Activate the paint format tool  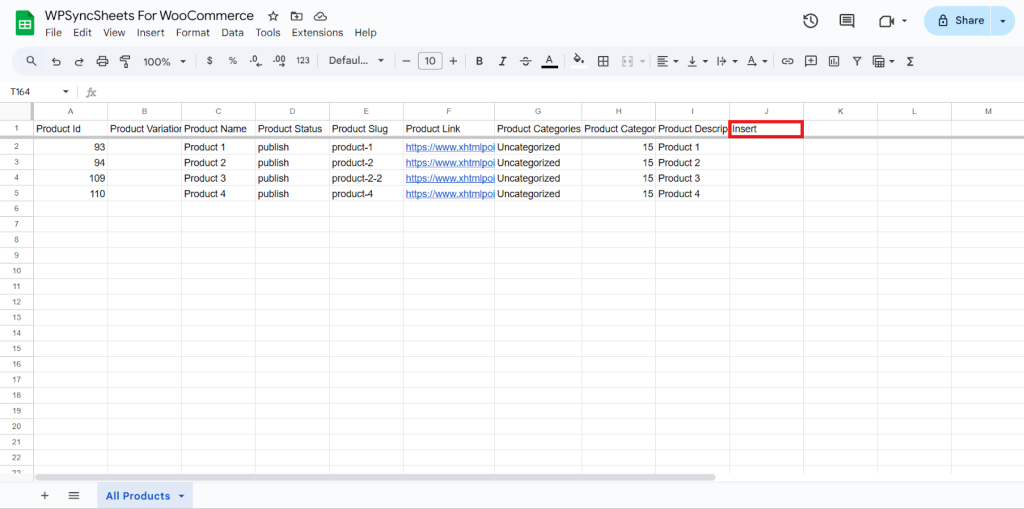click(x=125, y=61)
